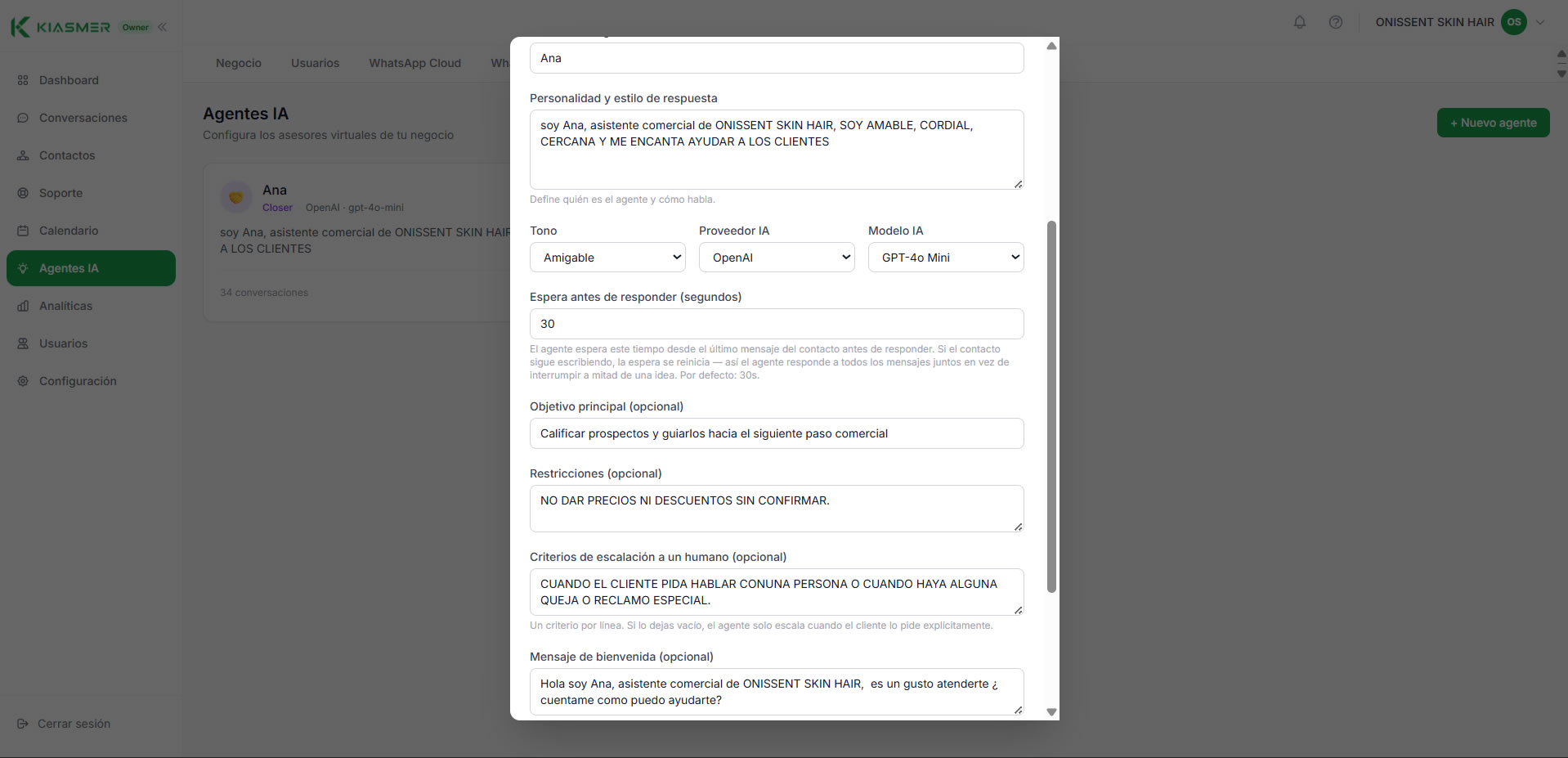Click the Kiasmer logo icon
Image resolution: width=1568 pixels, height=758 pixels.
[20, 27]
